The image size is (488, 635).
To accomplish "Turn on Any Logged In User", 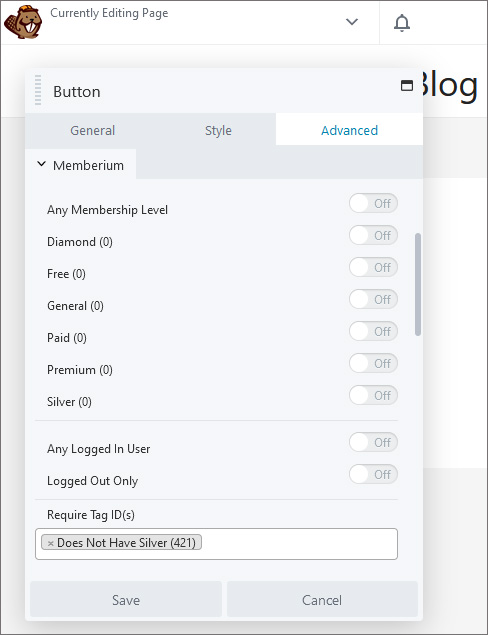I will pos(373,442).
